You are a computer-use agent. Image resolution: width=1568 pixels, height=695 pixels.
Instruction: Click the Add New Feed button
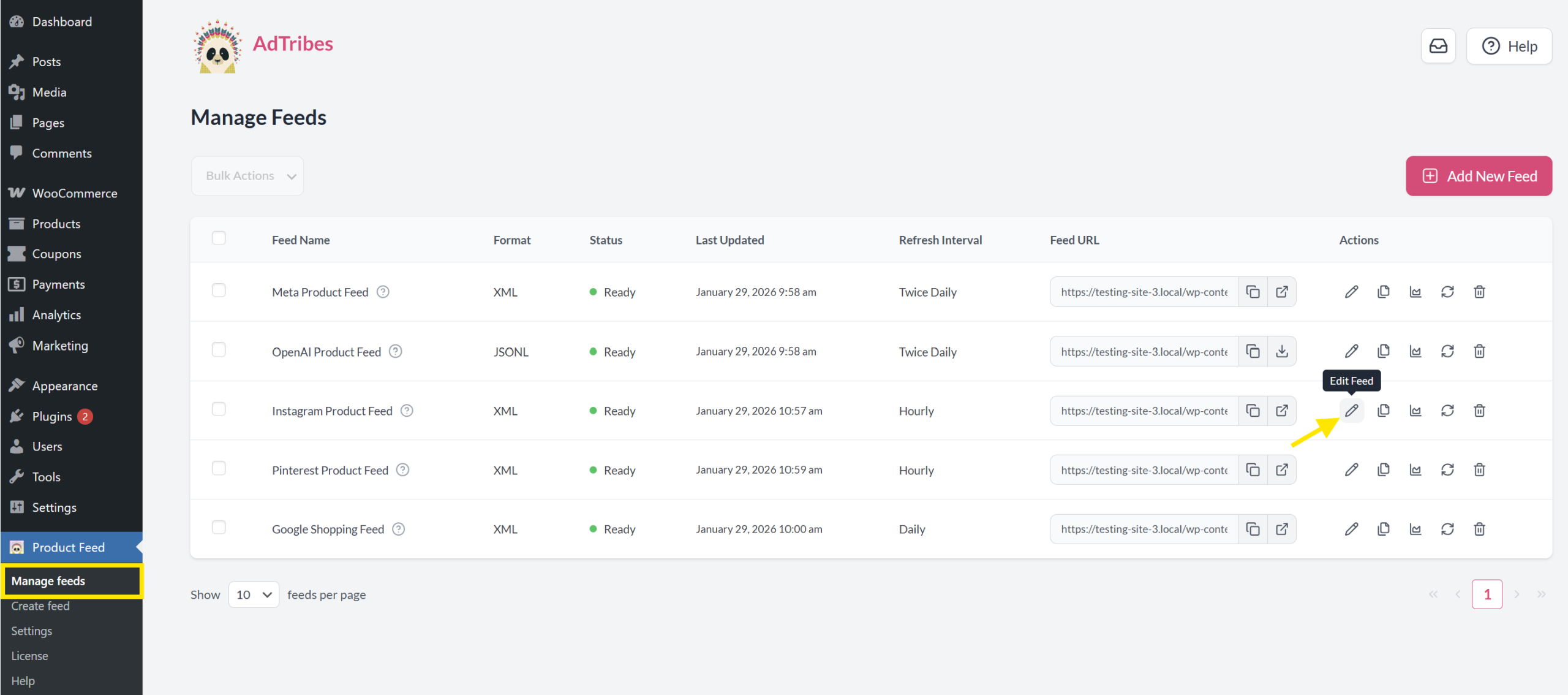[1479, 176]
